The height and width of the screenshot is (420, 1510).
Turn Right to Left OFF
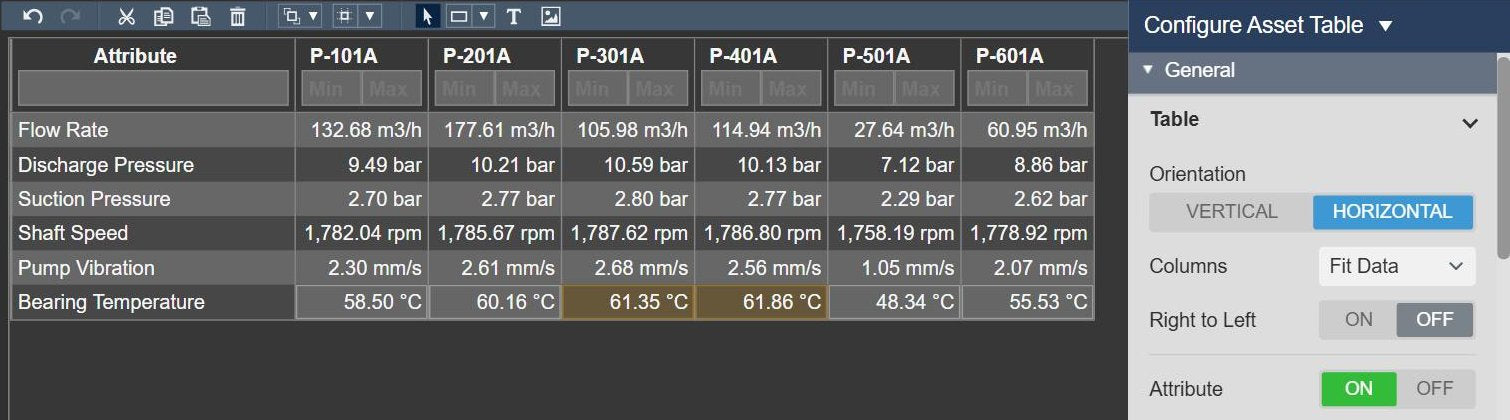point(1434,320)
